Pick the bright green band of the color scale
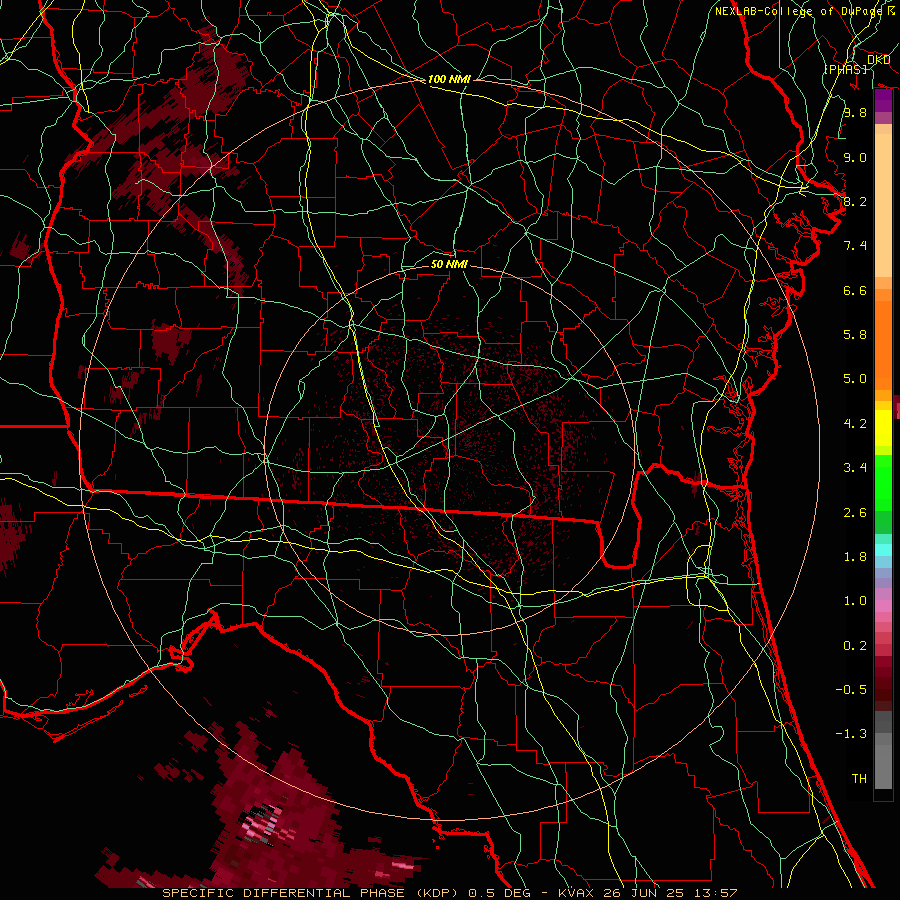The width and height of the screenshot is (900, 900). (x=883, y=483)
